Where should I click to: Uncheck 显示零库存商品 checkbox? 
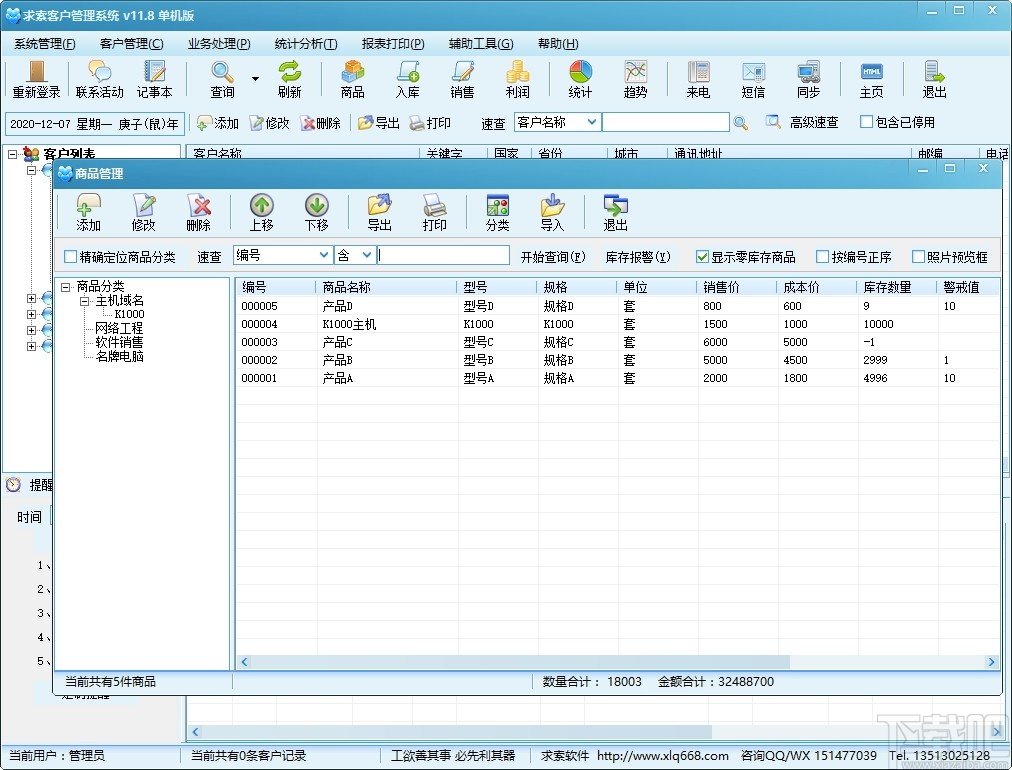(x=703, y=257)
